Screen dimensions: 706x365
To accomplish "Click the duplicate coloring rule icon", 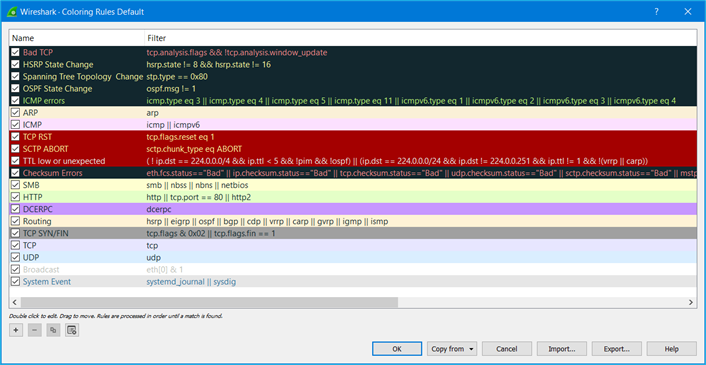I will tap(53, 330).
